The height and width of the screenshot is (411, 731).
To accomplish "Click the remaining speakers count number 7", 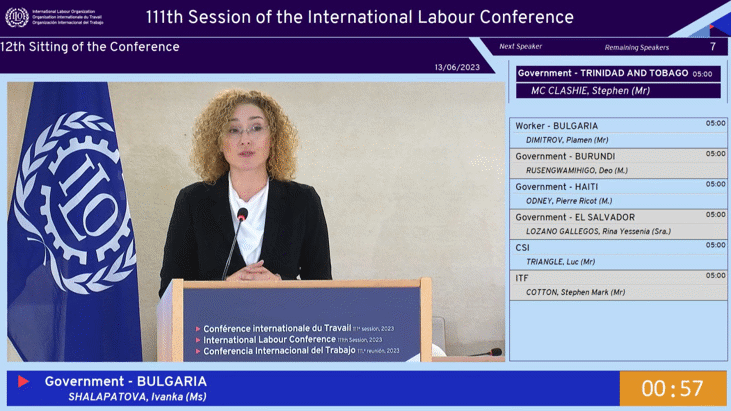I will pyautogui.click(x=713, y=47).
